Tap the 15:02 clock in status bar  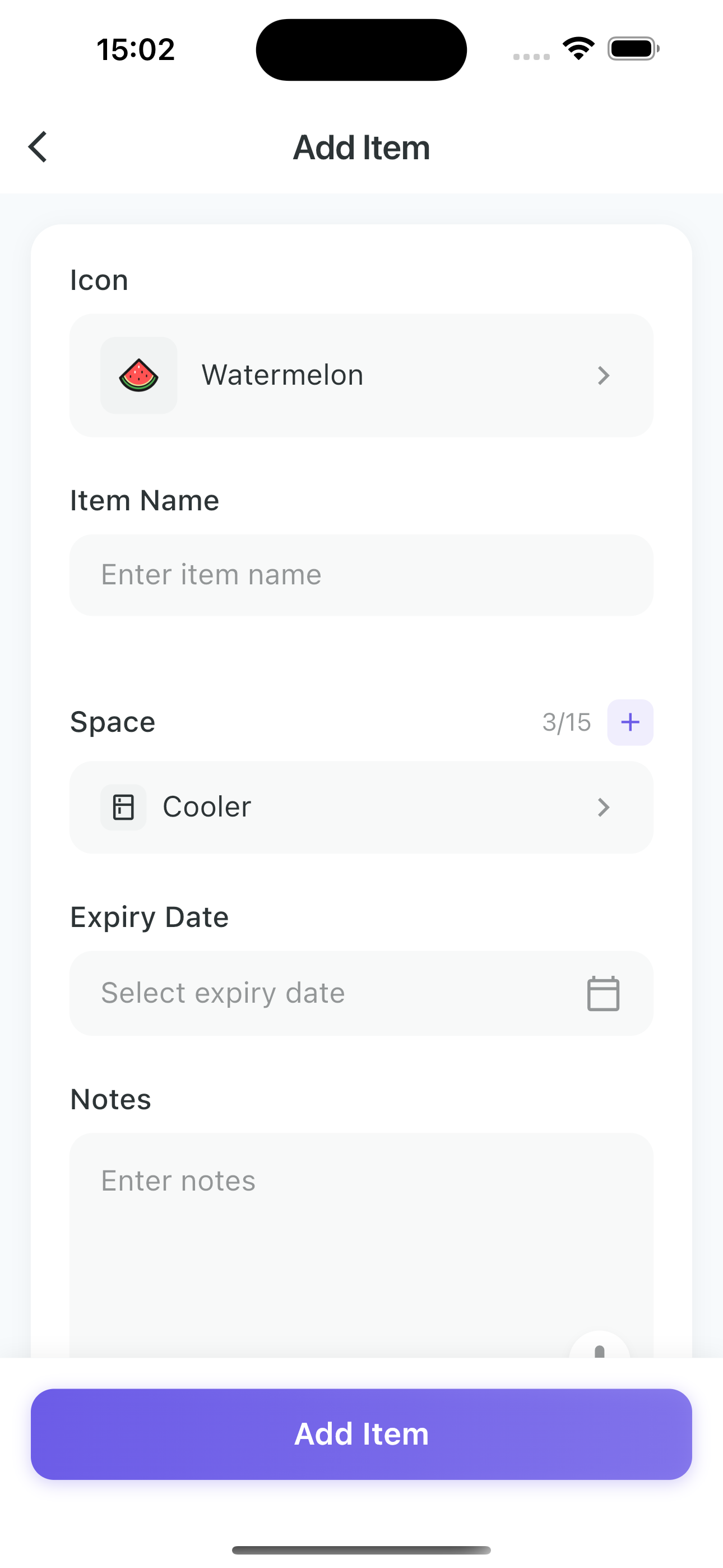tap(136, 49)
